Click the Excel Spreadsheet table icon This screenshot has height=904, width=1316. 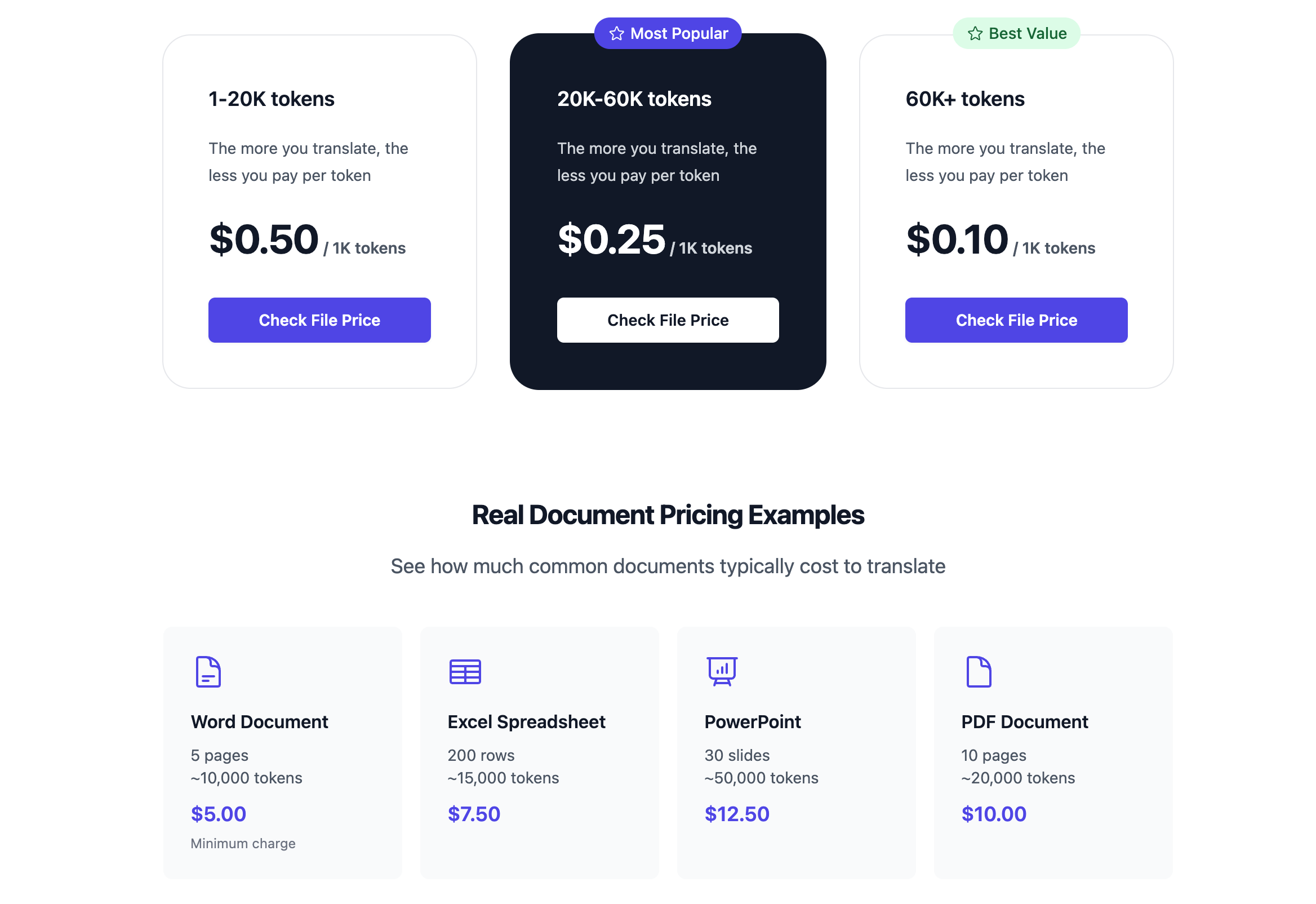[465, 672]
